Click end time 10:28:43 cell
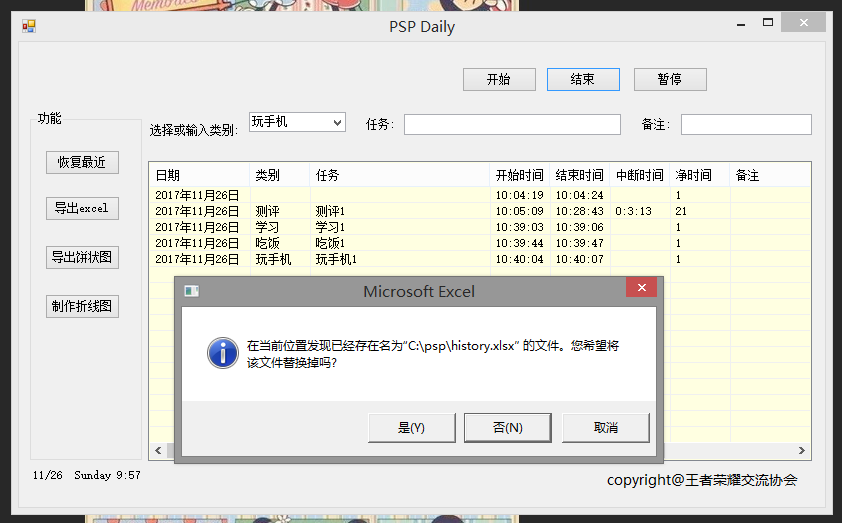The width and height of the screenshot is (842, 523). tap(579, 211)
